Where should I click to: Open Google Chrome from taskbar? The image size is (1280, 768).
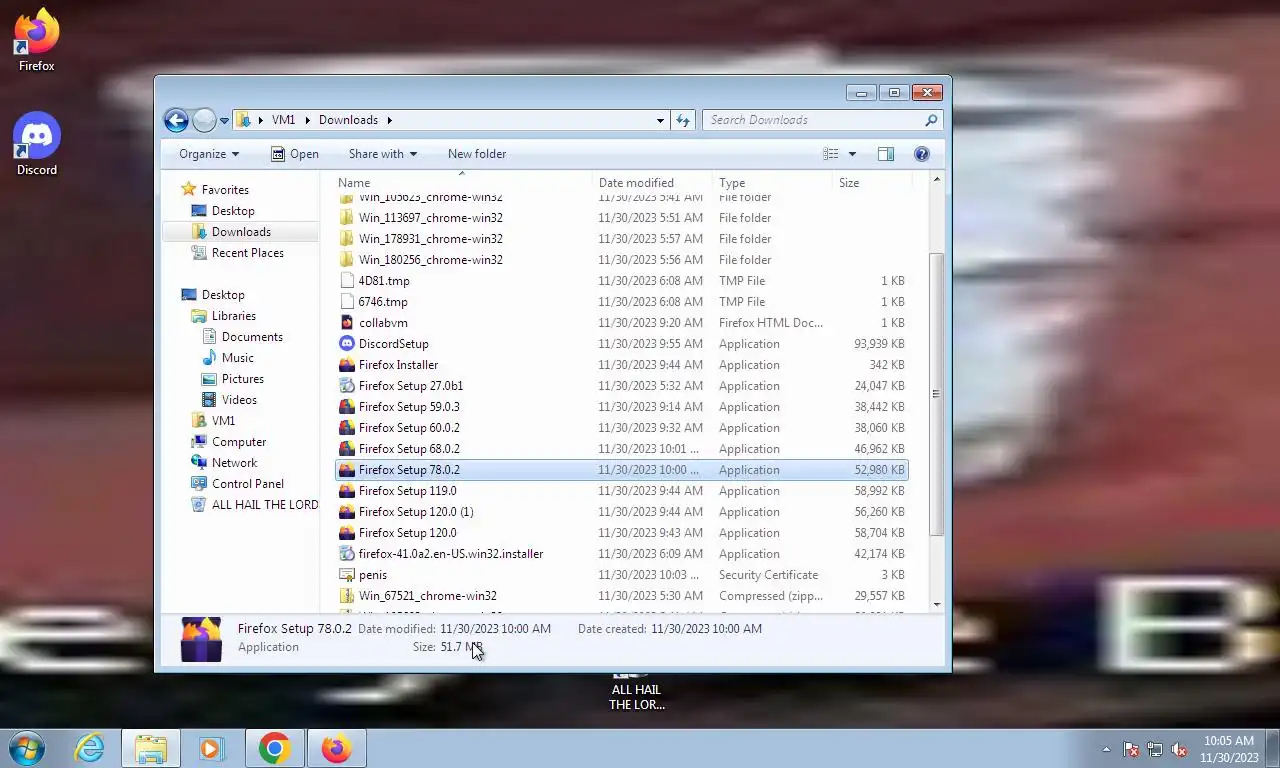(274, 748)
